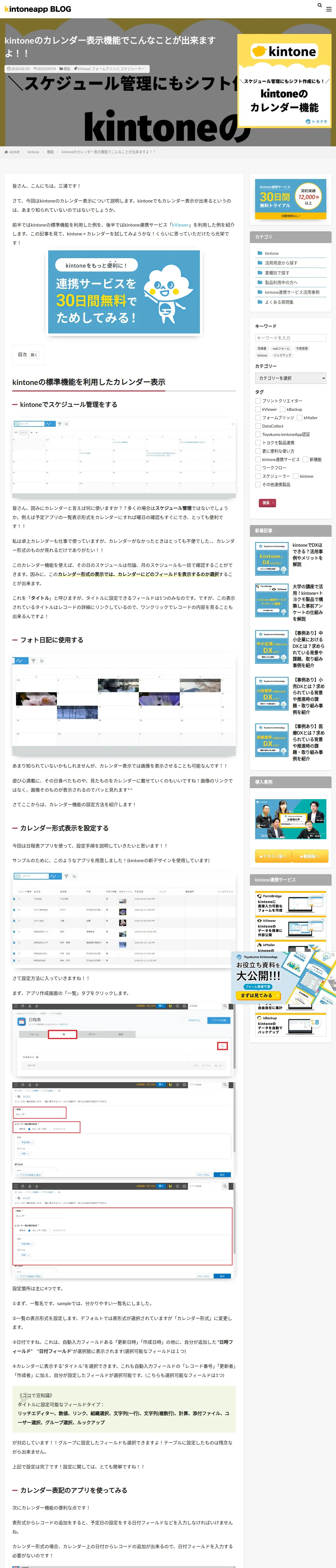Open the 医療業界 DX article thumbnail

pos(271,740)
